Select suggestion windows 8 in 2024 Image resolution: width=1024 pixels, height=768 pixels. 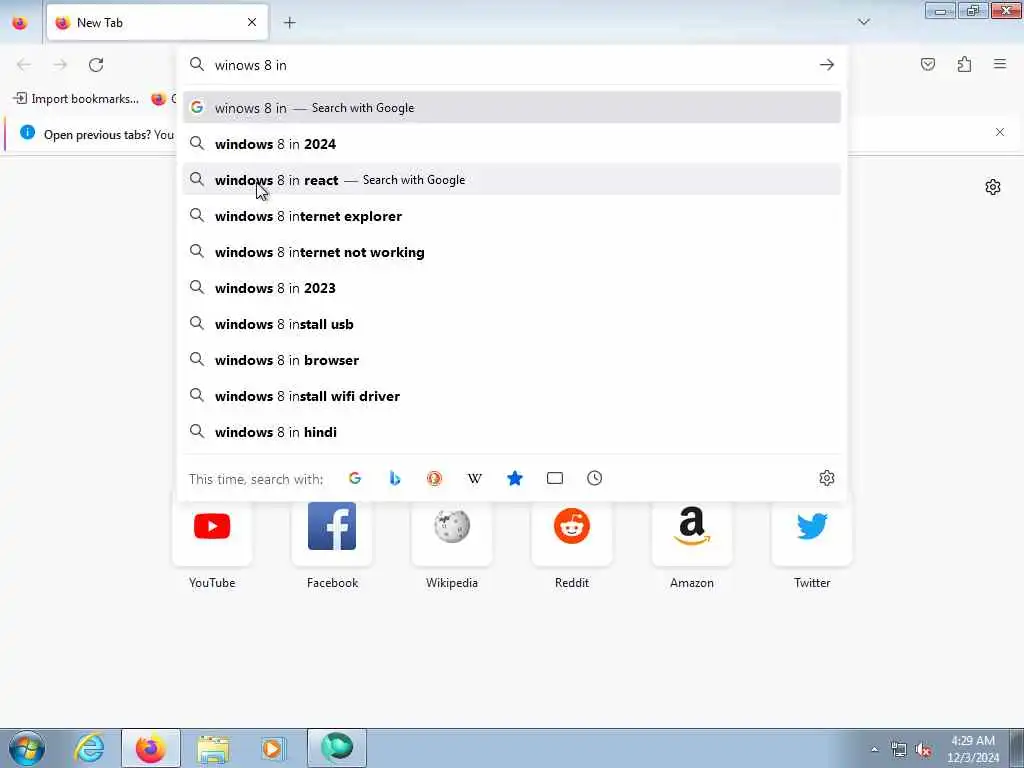click(511, 144)
